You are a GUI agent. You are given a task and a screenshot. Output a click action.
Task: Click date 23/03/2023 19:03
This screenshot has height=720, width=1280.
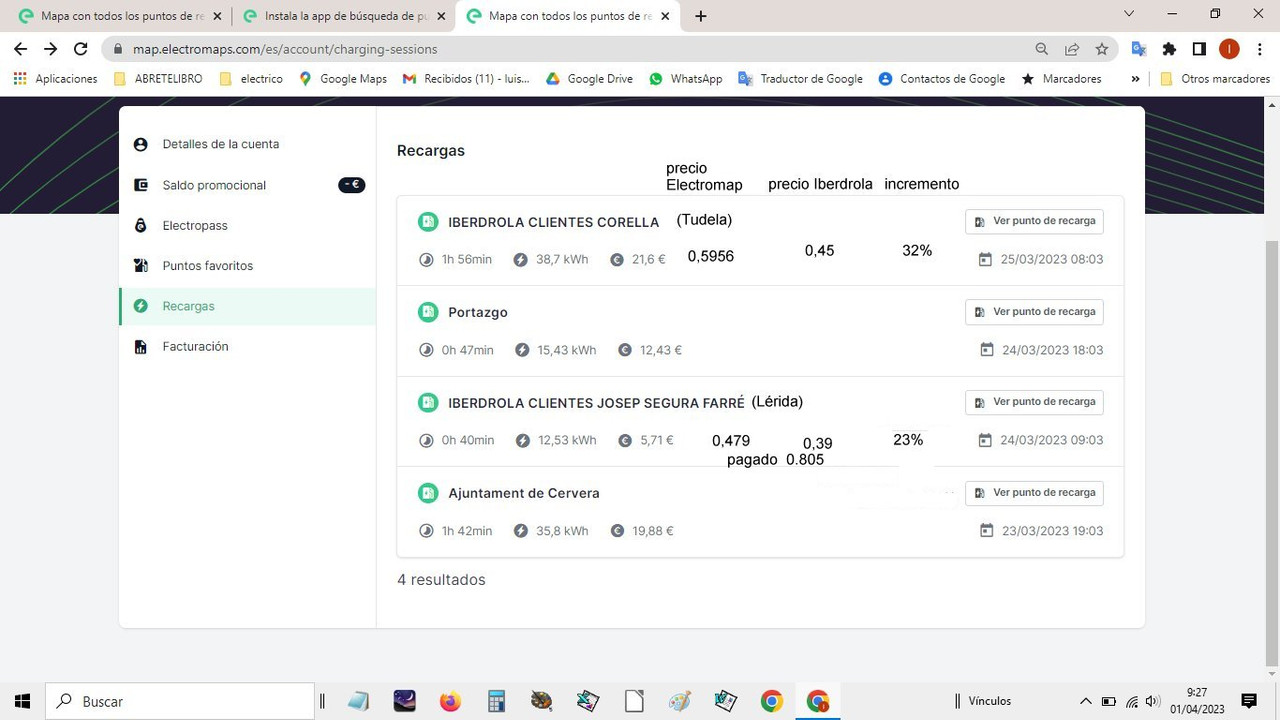click(1053, 531)
